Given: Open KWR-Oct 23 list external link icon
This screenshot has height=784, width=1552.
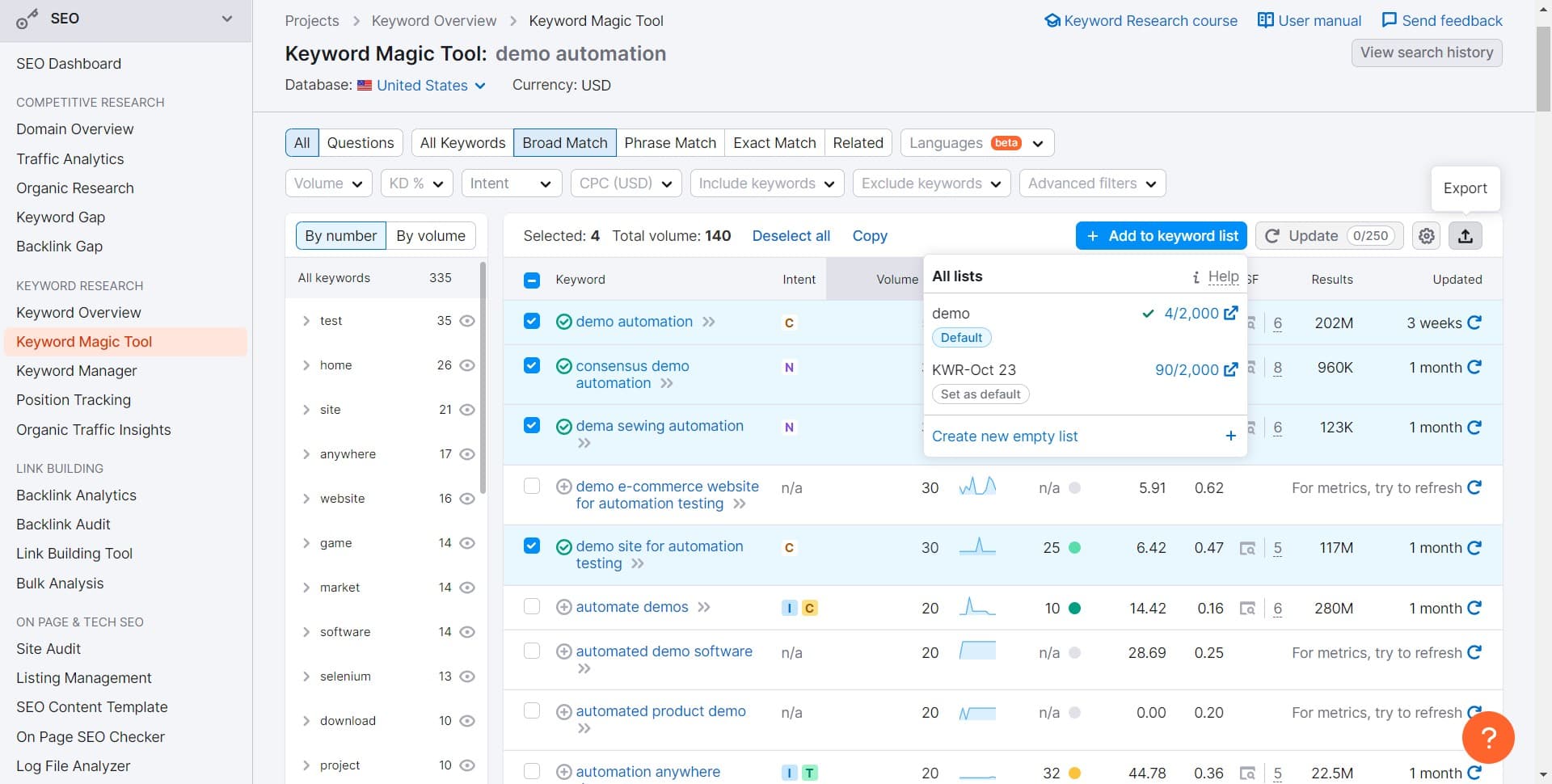Looking at the screenshot, I should coord(1230,370).
